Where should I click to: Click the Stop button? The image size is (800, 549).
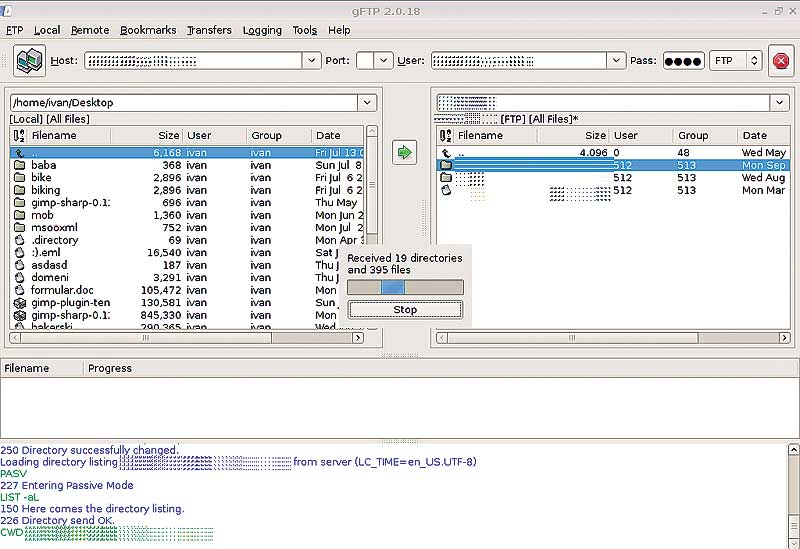point(405,310)
